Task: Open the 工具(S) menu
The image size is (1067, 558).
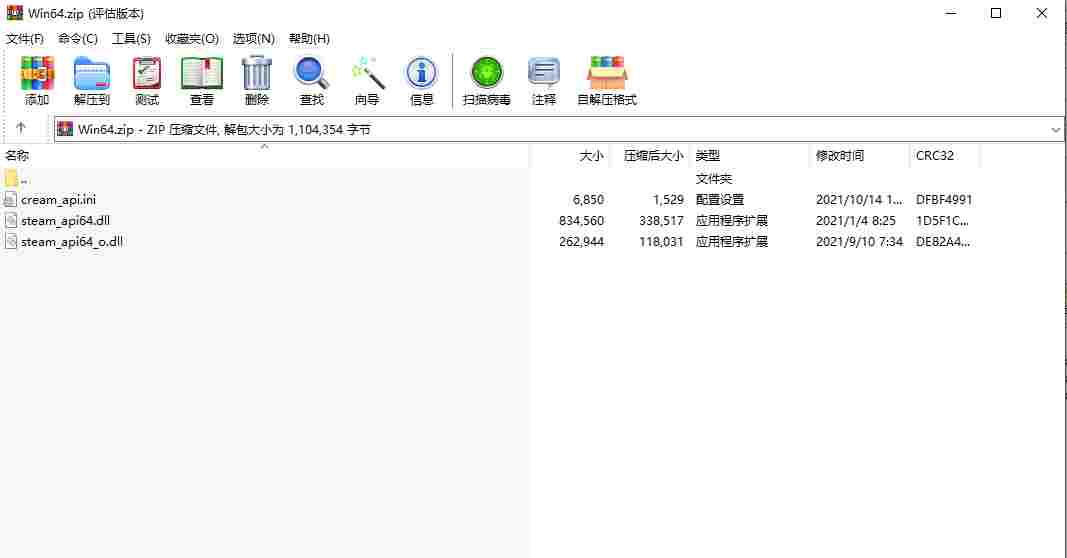Action: [x=131, y=39]
